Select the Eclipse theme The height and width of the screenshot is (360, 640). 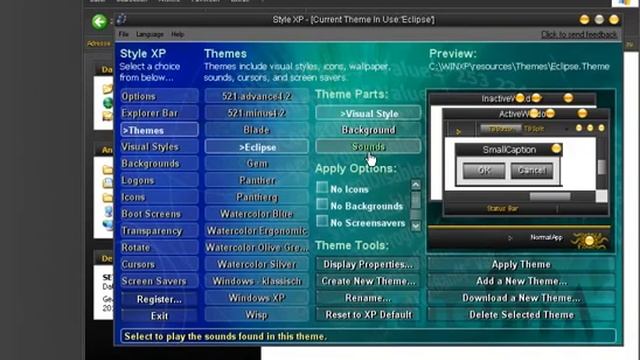[x=256, y=147]
